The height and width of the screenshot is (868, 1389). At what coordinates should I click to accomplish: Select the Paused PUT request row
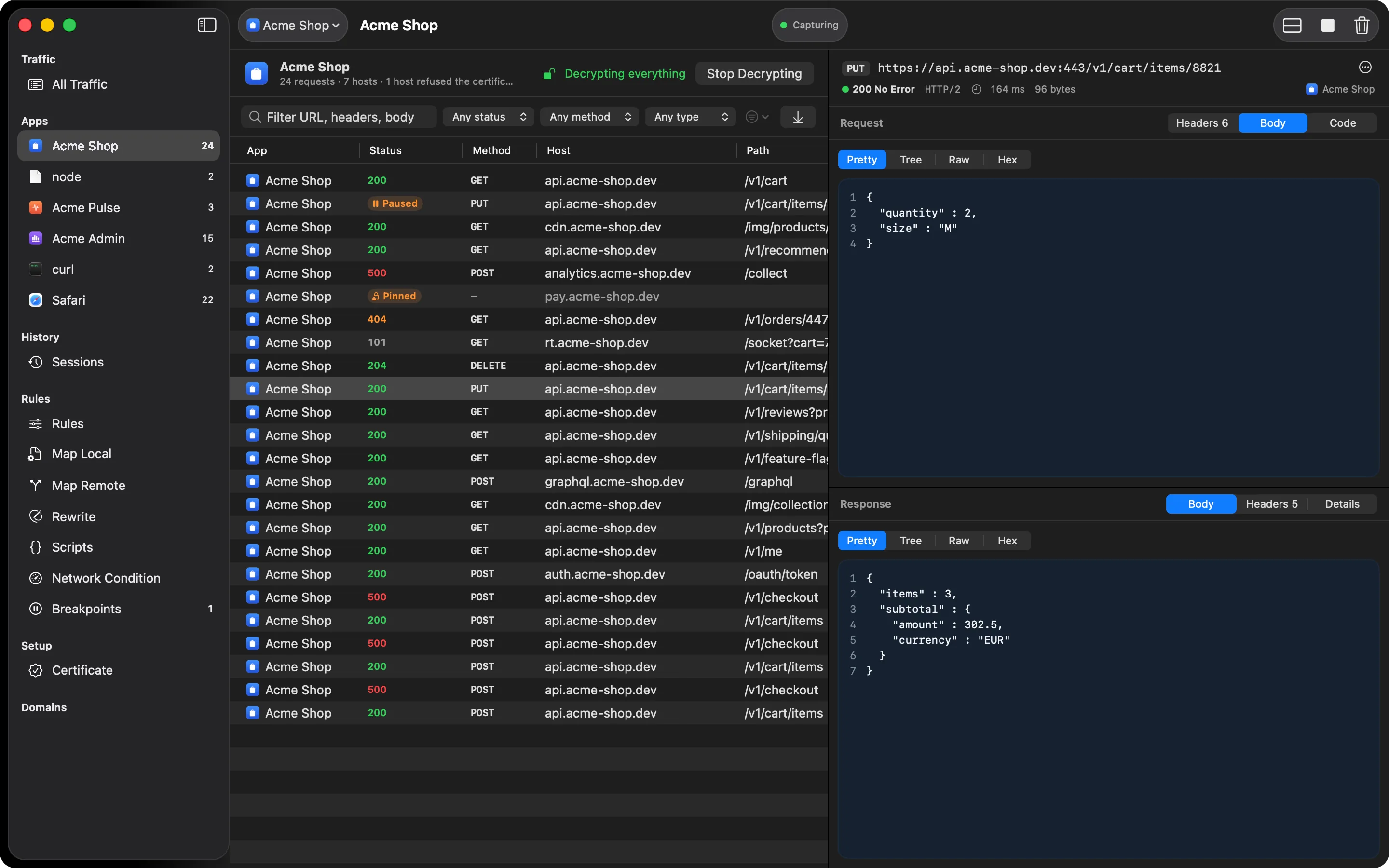[529, 204]
